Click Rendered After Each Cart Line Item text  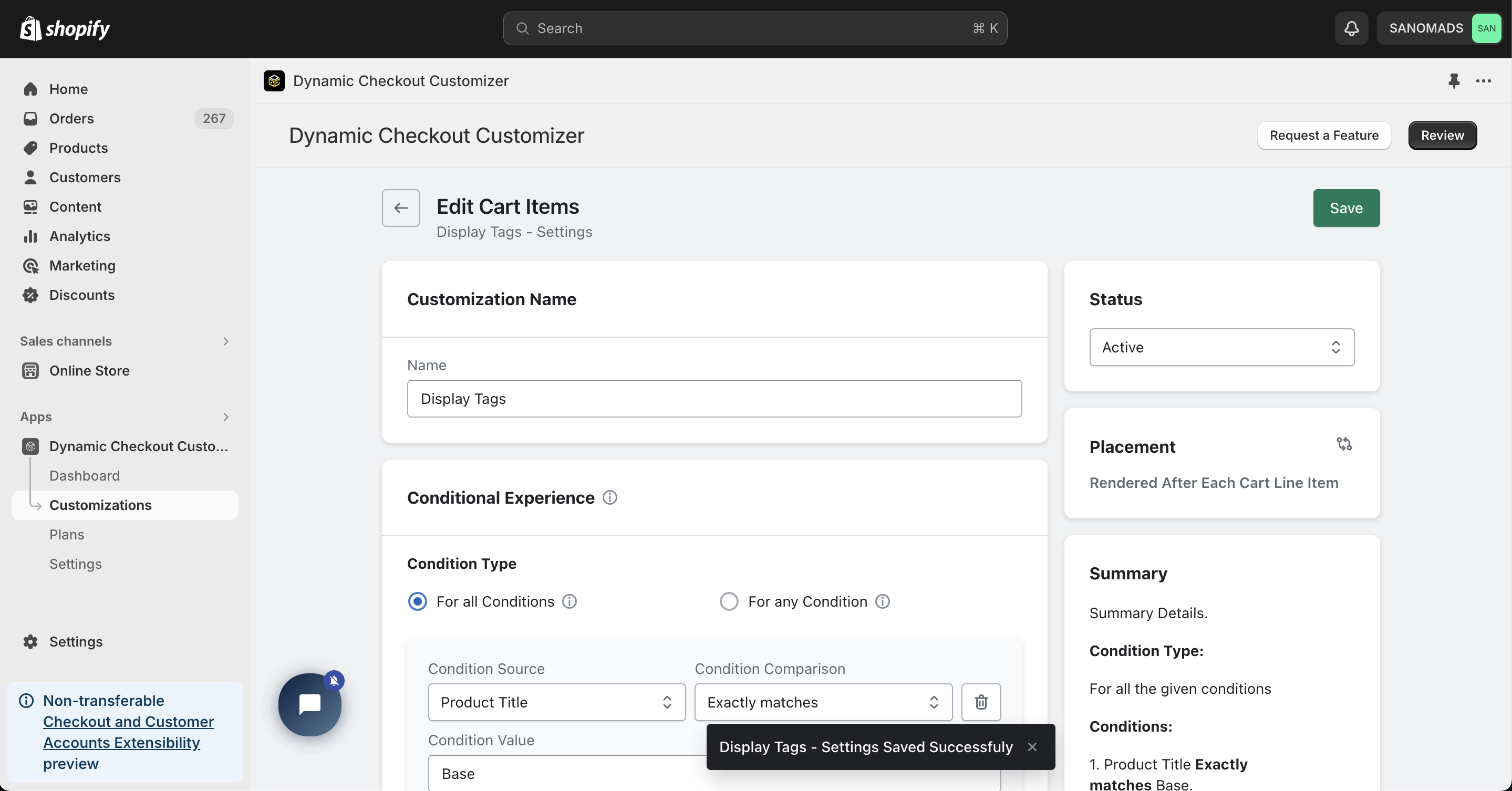point(1213,483)
